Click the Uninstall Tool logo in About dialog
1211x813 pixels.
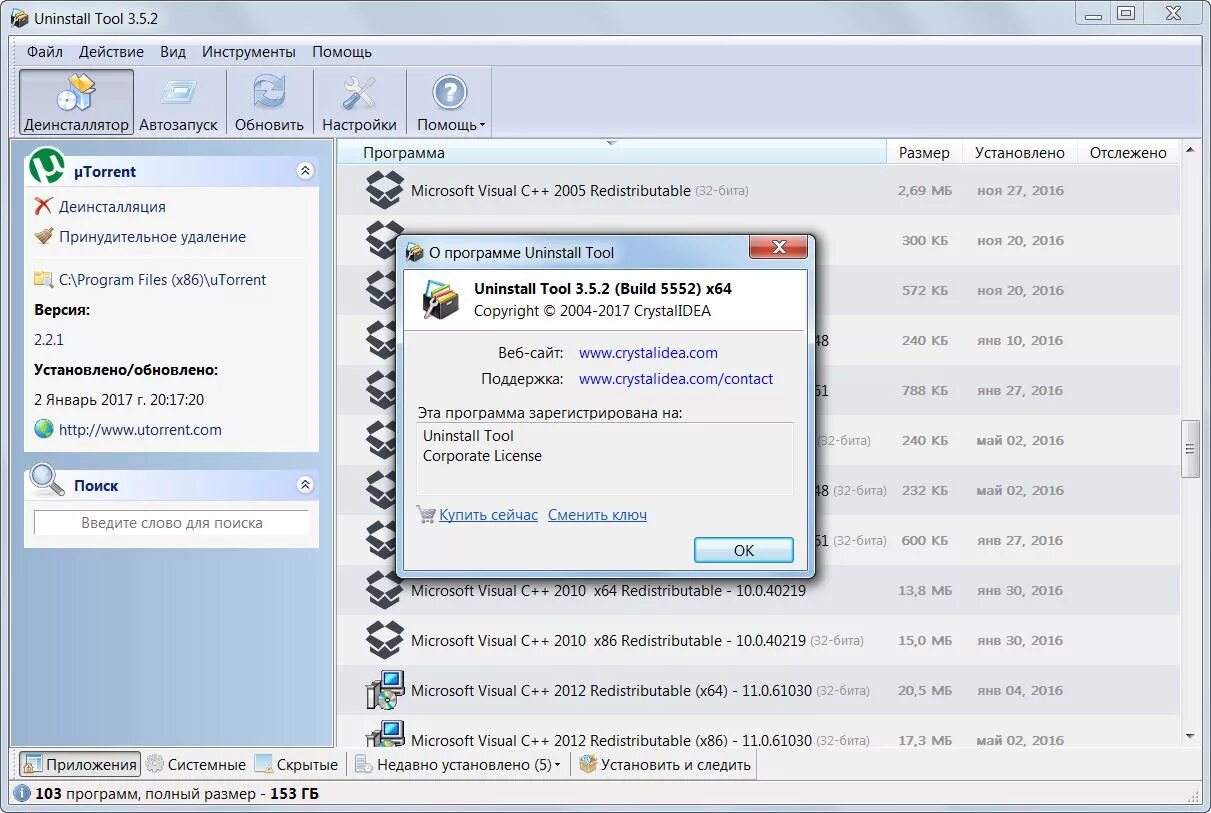440,299
